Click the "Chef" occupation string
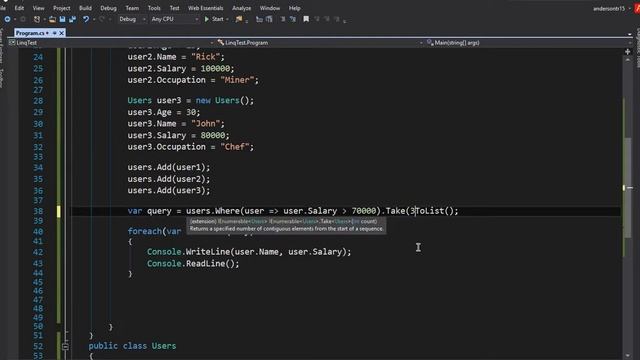 point(235,147)
